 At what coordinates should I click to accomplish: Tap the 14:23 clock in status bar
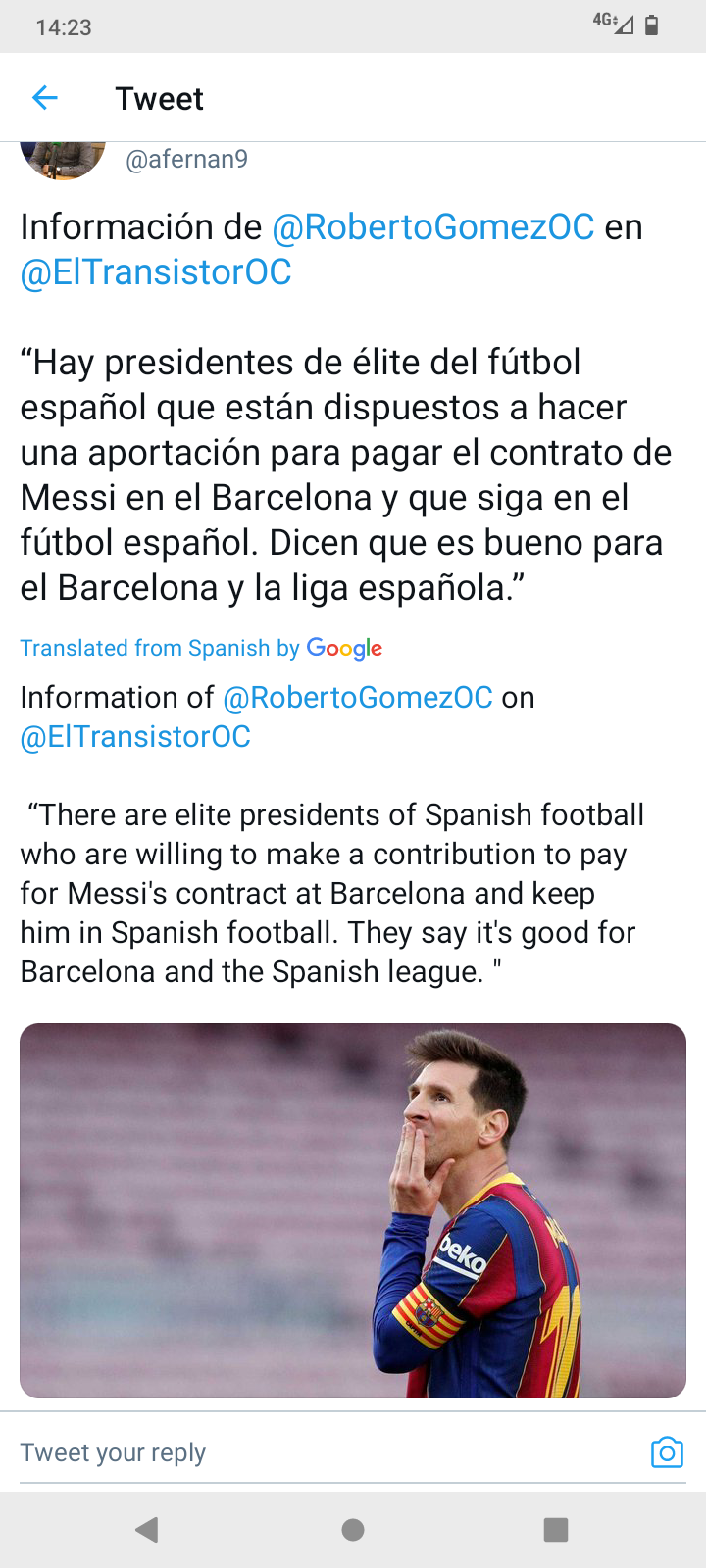(x=64, y=27)
